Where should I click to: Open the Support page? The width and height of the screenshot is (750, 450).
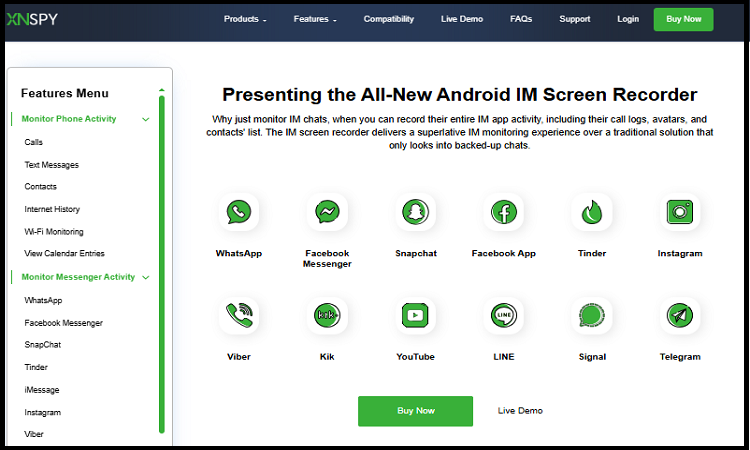[x=574, y=19]
